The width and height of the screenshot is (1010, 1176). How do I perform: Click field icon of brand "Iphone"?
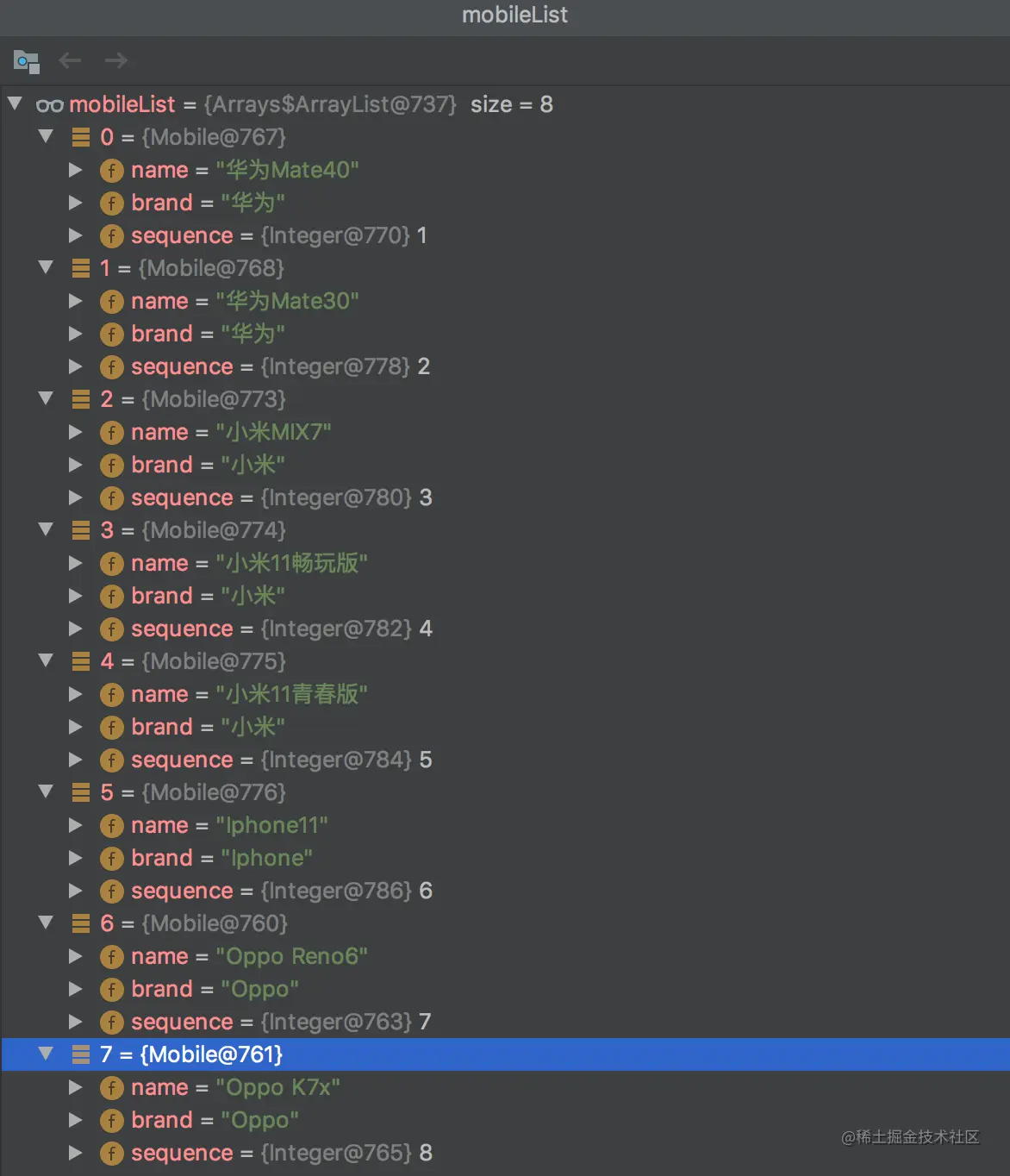112,859
